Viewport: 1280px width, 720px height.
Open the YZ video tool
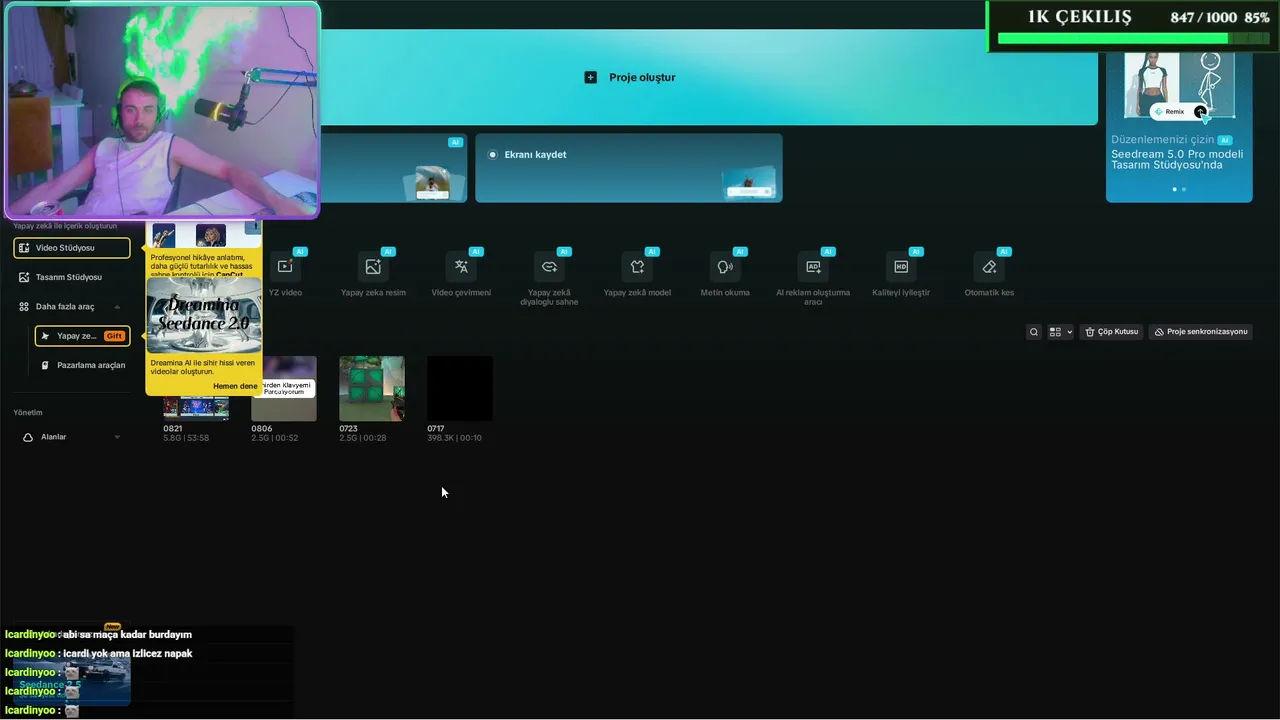tap(285, 267)
